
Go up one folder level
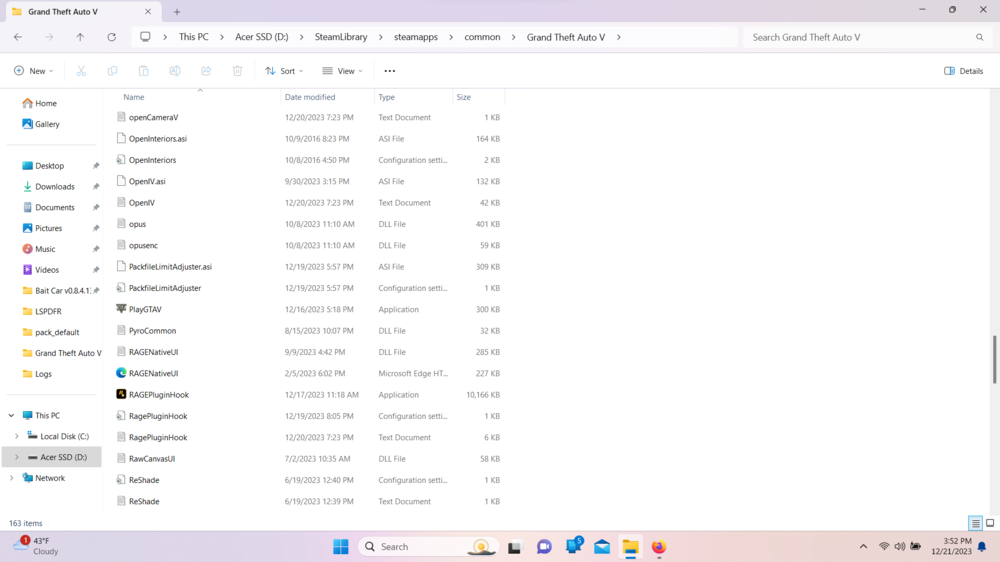pos(80,37)
